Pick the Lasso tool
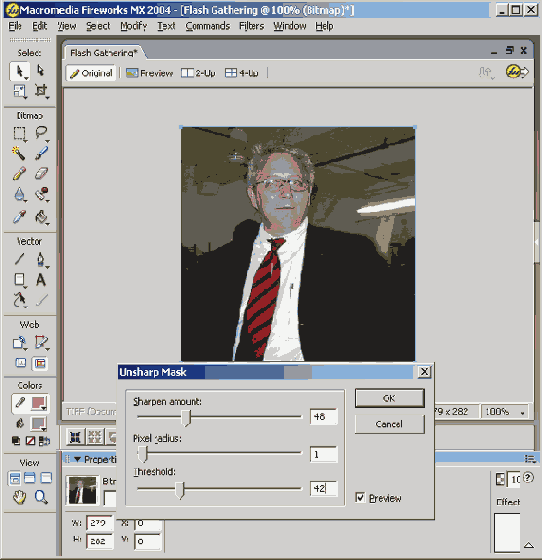This screenshot has height=560, width=542. [41, 134]
